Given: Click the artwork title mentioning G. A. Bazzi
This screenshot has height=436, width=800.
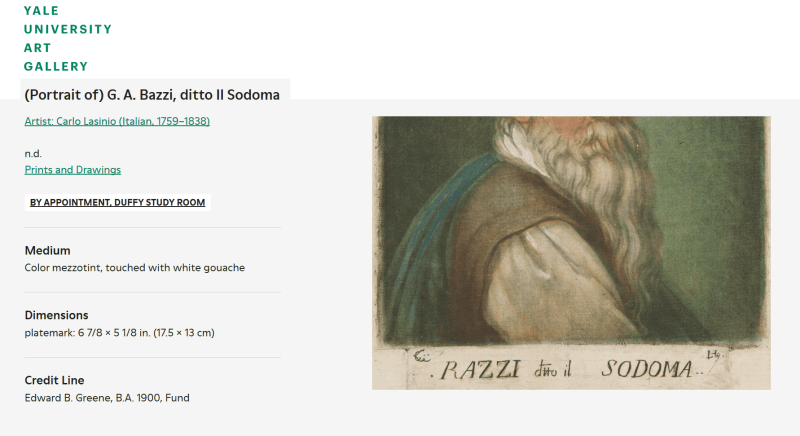Looking at the screenshot, I should pyautogui.click(x=152, y=95).
